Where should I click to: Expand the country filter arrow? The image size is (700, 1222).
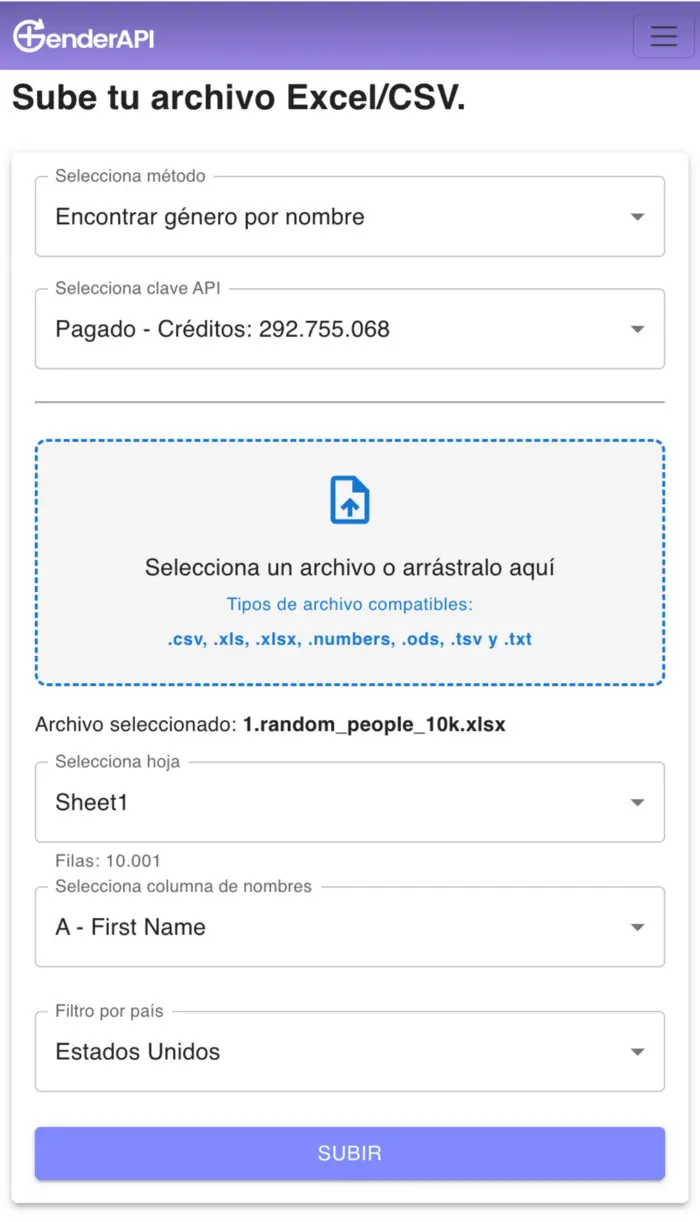[637, 1052]
